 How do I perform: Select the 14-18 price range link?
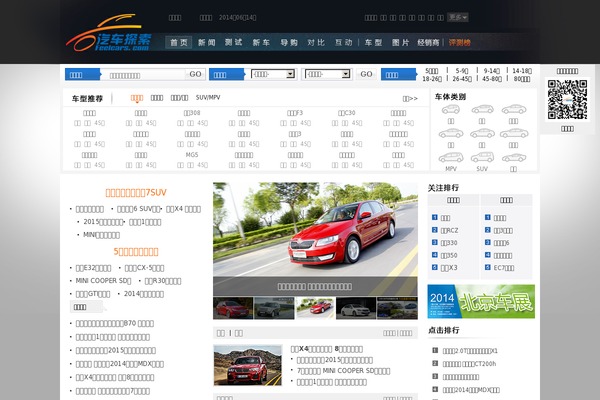(x=522, y=71)
